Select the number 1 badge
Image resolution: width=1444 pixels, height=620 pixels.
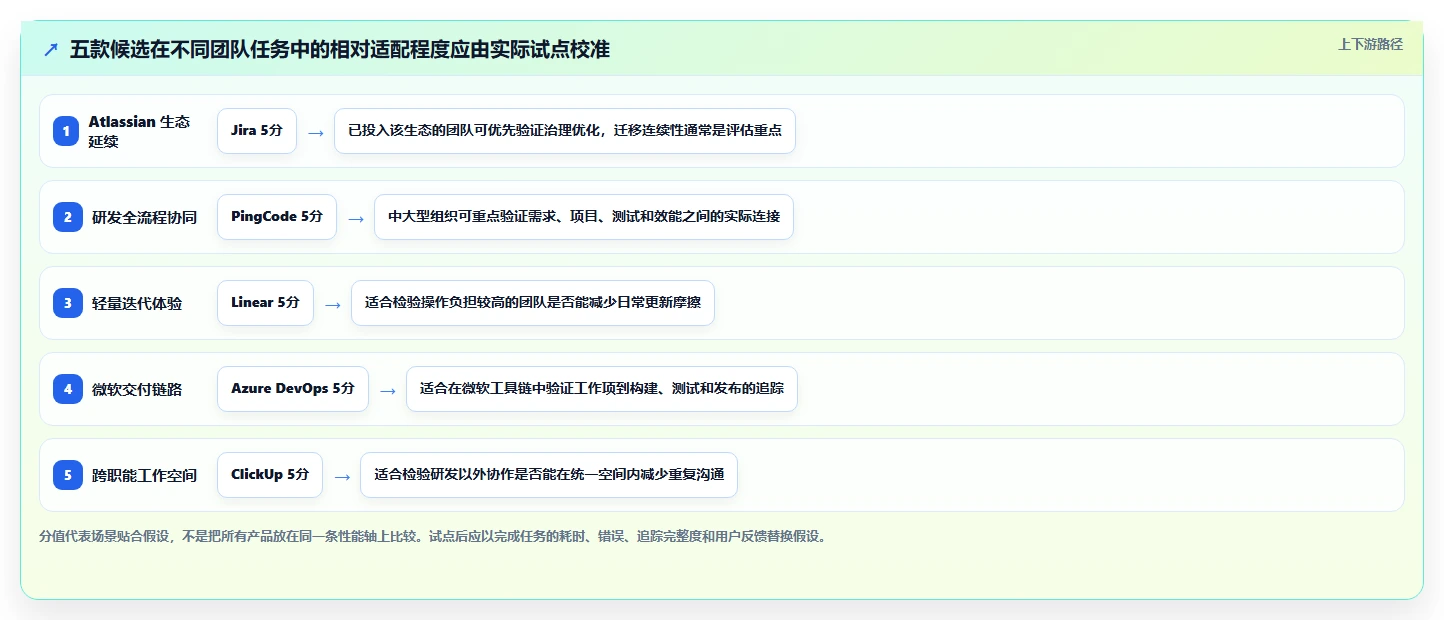pyautogui.click(x=67, y=131)
